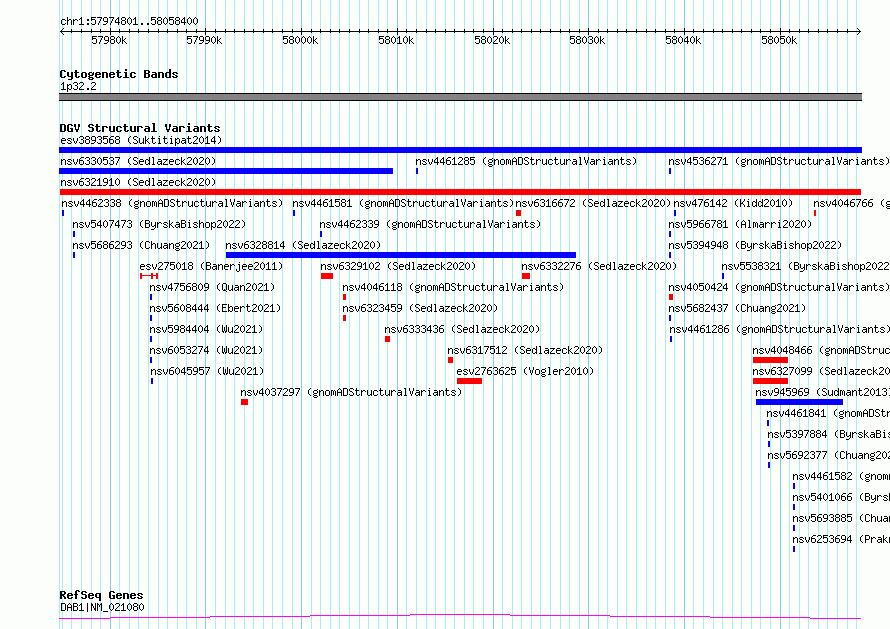Click nsv5686293 (Chuang2021) variant label

(141, 245)
